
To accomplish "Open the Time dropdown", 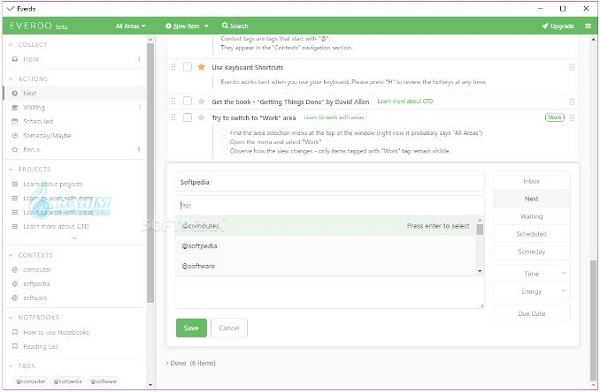I will pyautogui.click(x=532, y=274).
